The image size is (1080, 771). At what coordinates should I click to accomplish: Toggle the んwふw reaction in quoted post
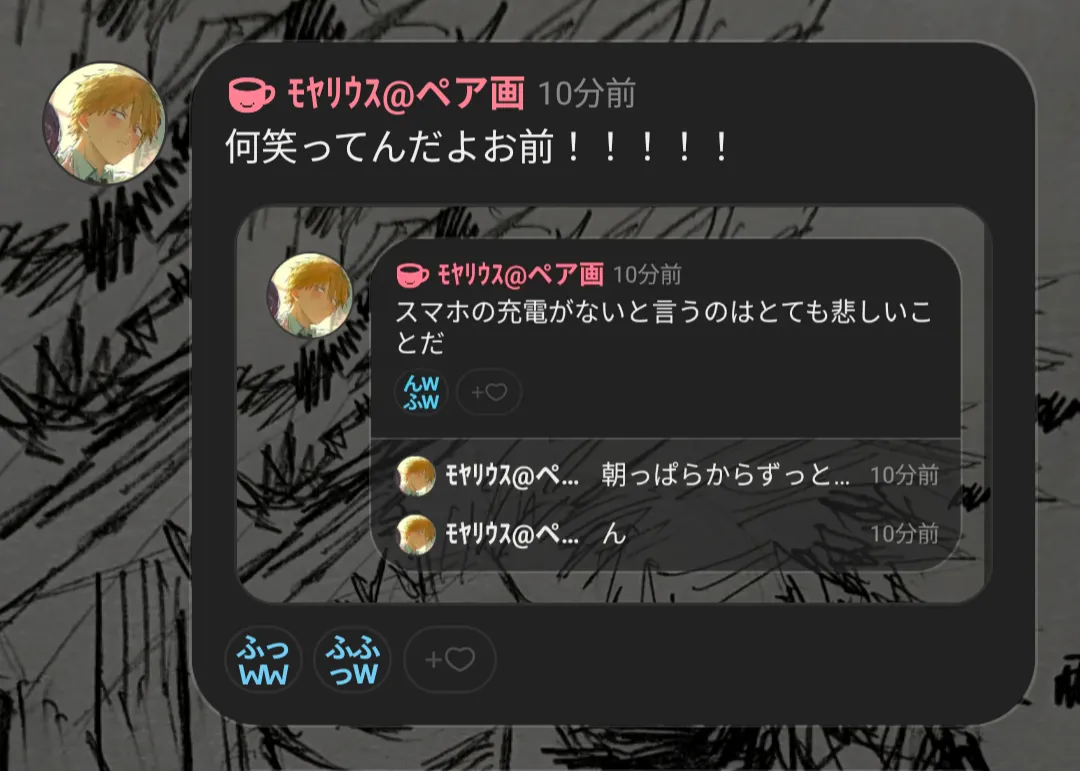click(x=422, y=392)
